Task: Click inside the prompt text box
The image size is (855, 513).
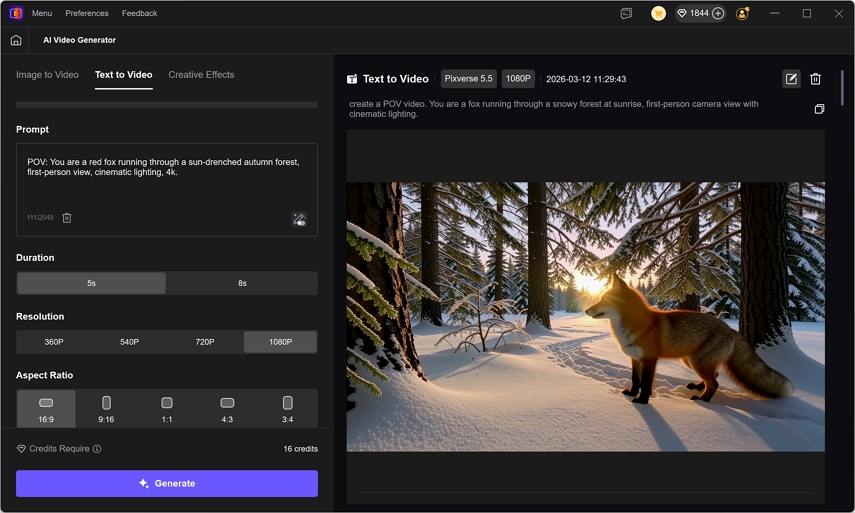Action: pos(167,189)
